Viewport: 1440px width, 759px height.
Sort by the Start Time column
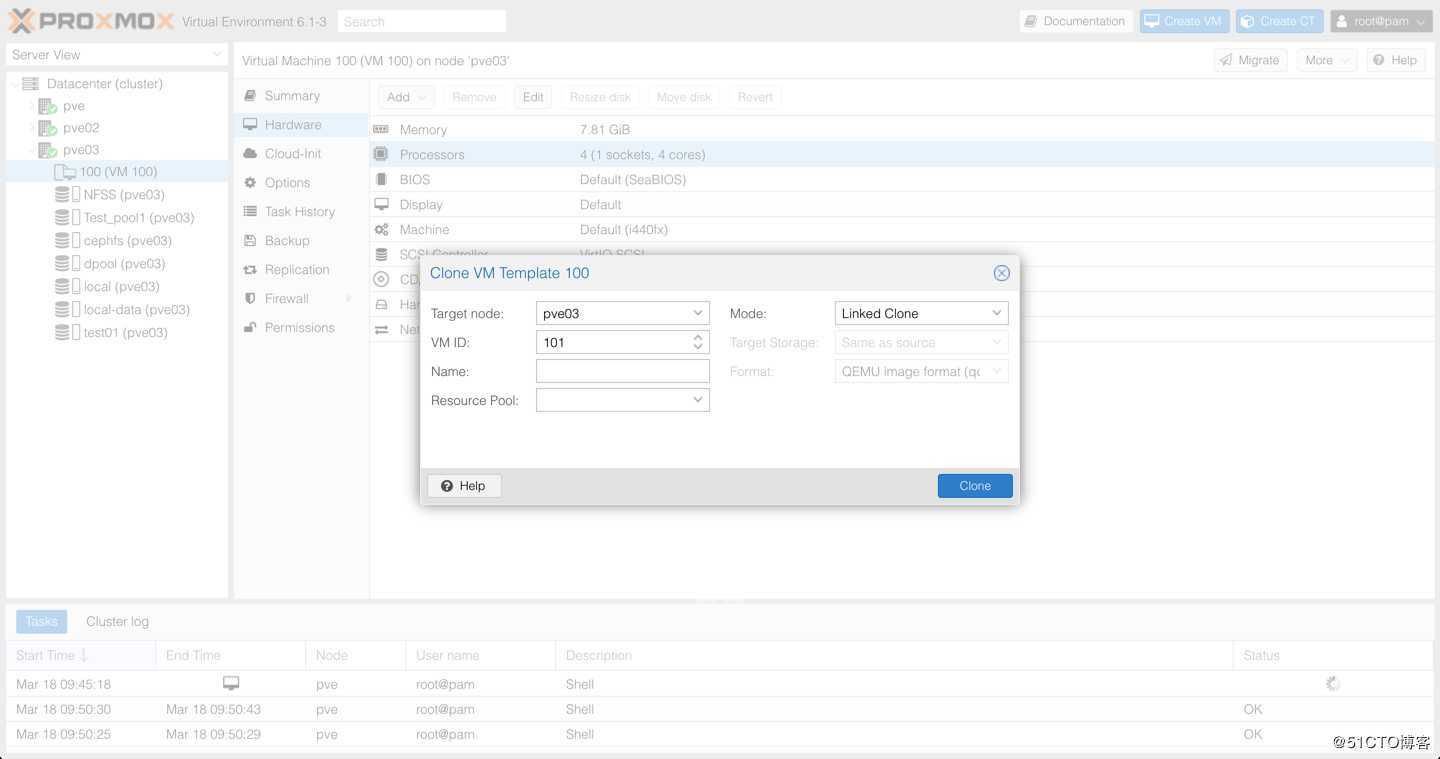[x=80, y=656]
